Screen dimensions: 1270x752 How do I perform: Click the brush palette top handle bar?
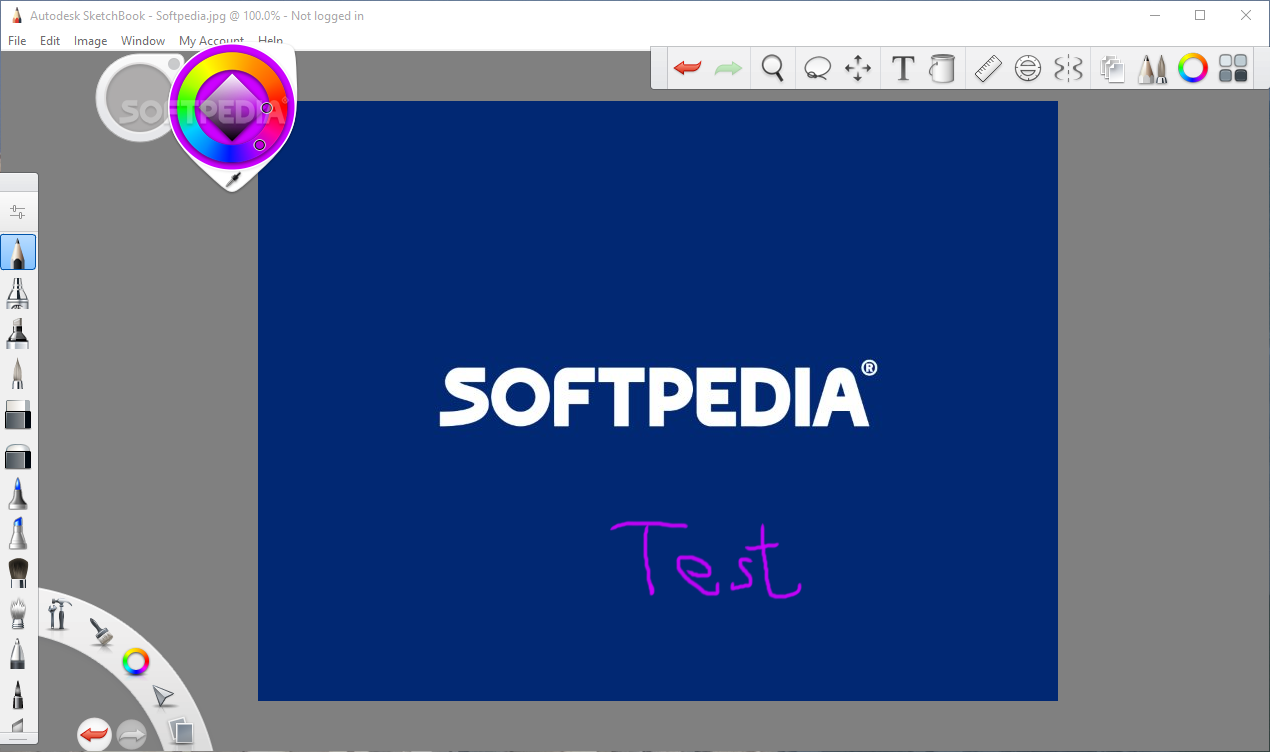click(19, 182)
